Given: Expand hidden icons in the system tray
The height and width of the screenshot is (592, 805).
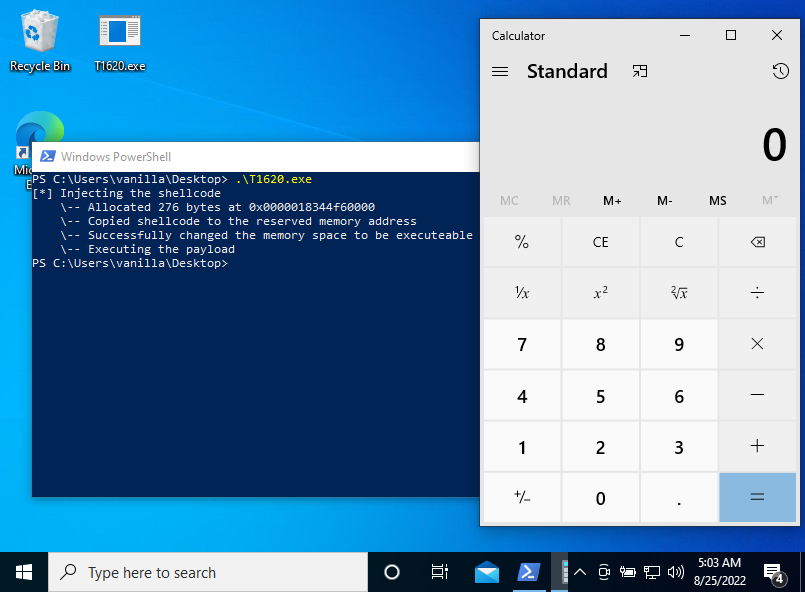Looking at the screenshot, I should click(x=579, y=571).
